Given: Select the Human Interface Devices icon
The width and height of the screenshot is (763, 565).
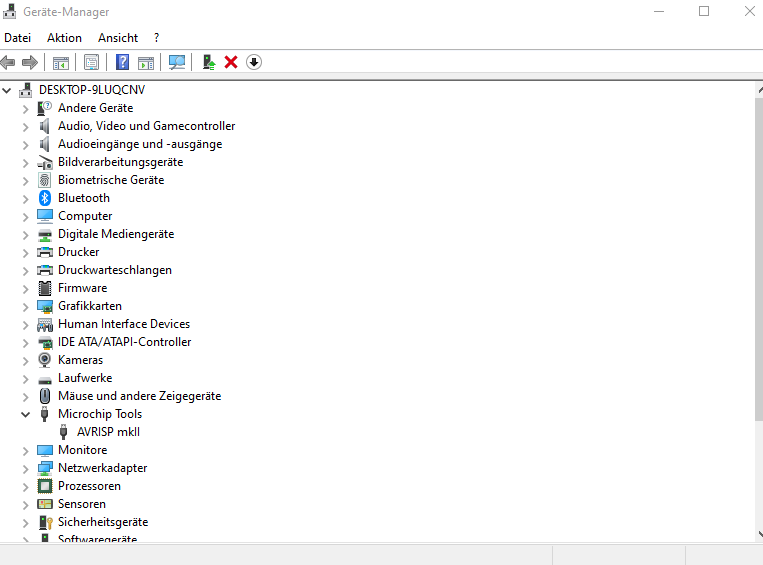Looking at the screenshot, I should pos(45,324).
